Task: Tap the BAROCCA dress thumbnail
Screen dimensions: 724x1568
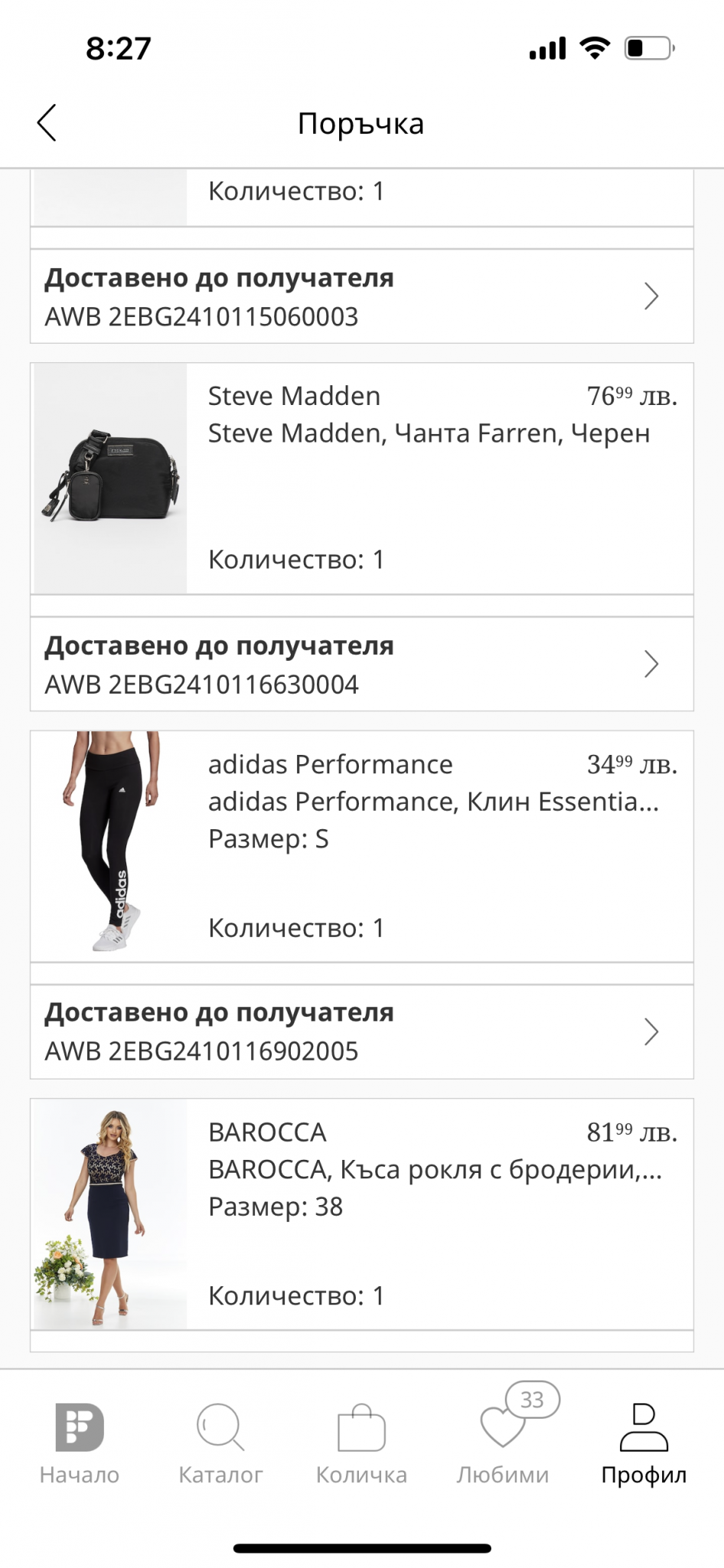Action: [x=110, y=1214]
